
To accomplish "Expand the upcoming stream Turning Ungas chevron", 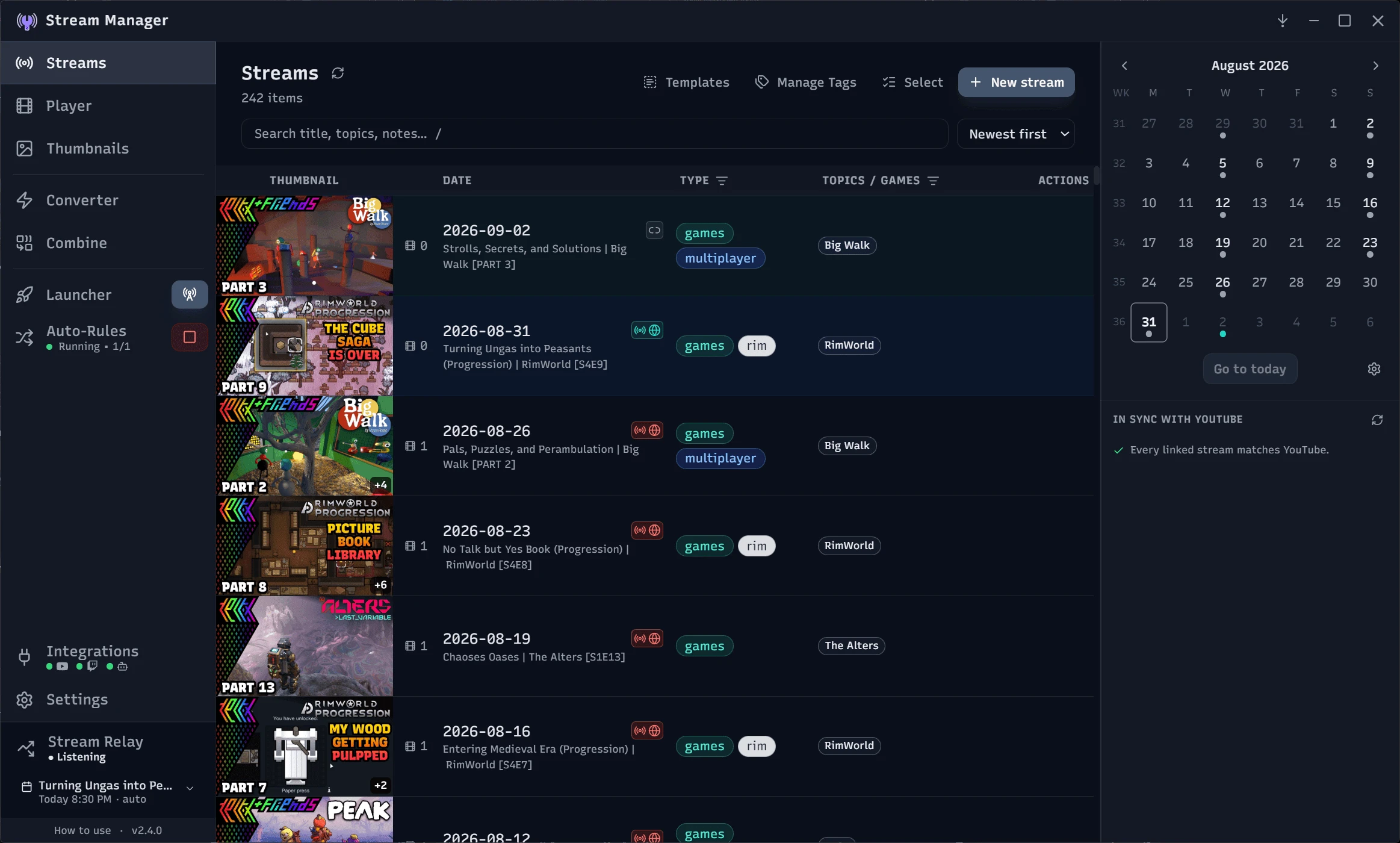I will click(x=190, y=788).
